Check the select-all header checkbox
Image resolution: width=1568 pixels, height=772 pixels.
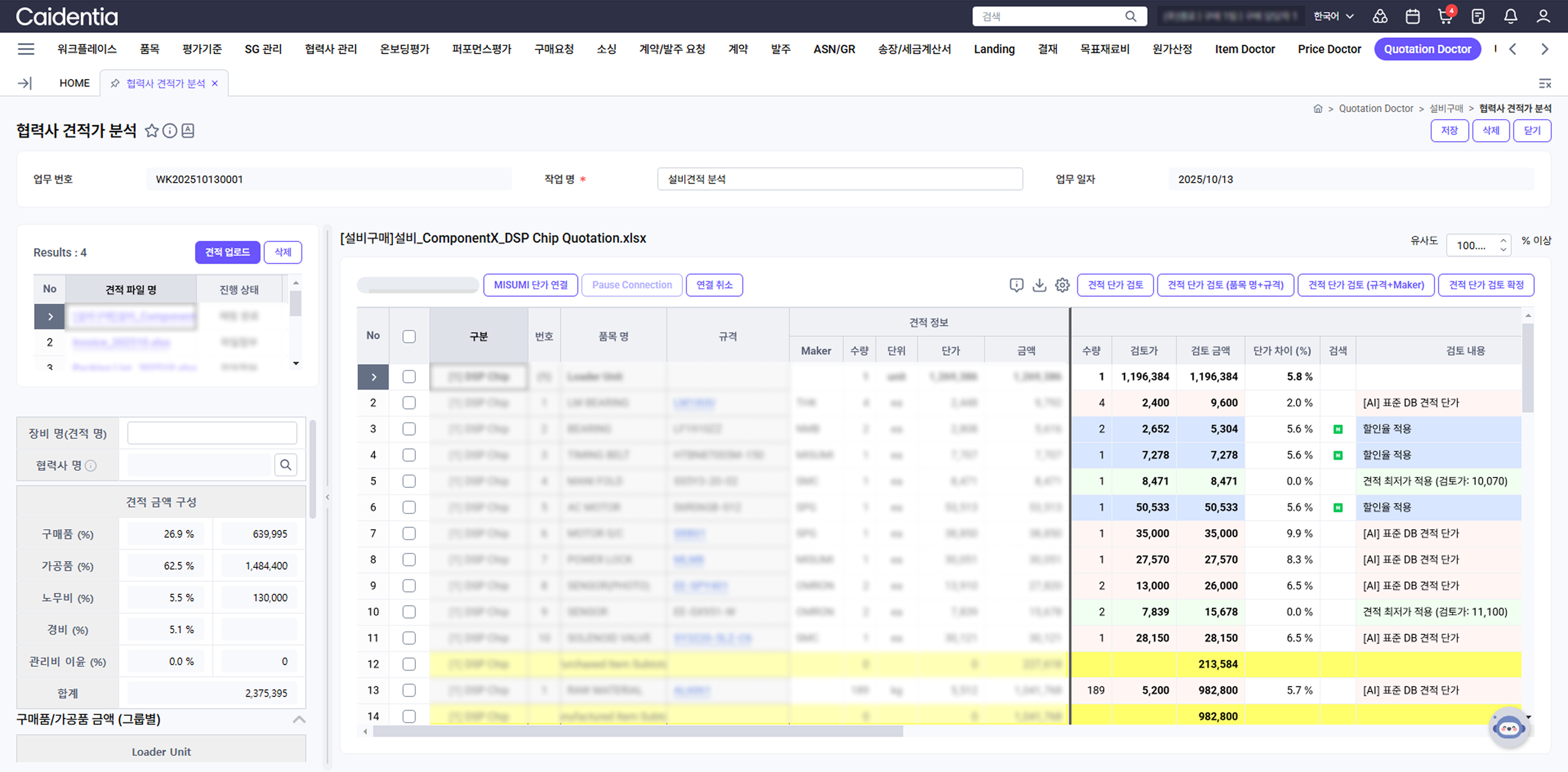click(409, 337)
